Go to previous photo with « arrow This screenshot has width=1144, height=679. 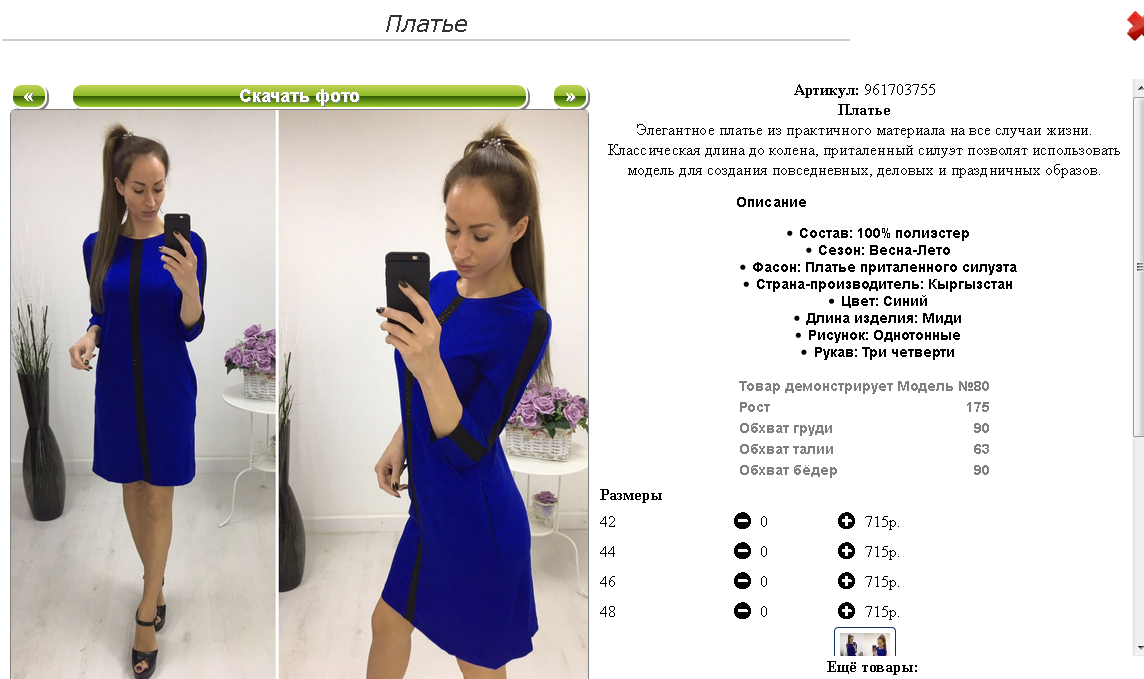tap(30, 96)
